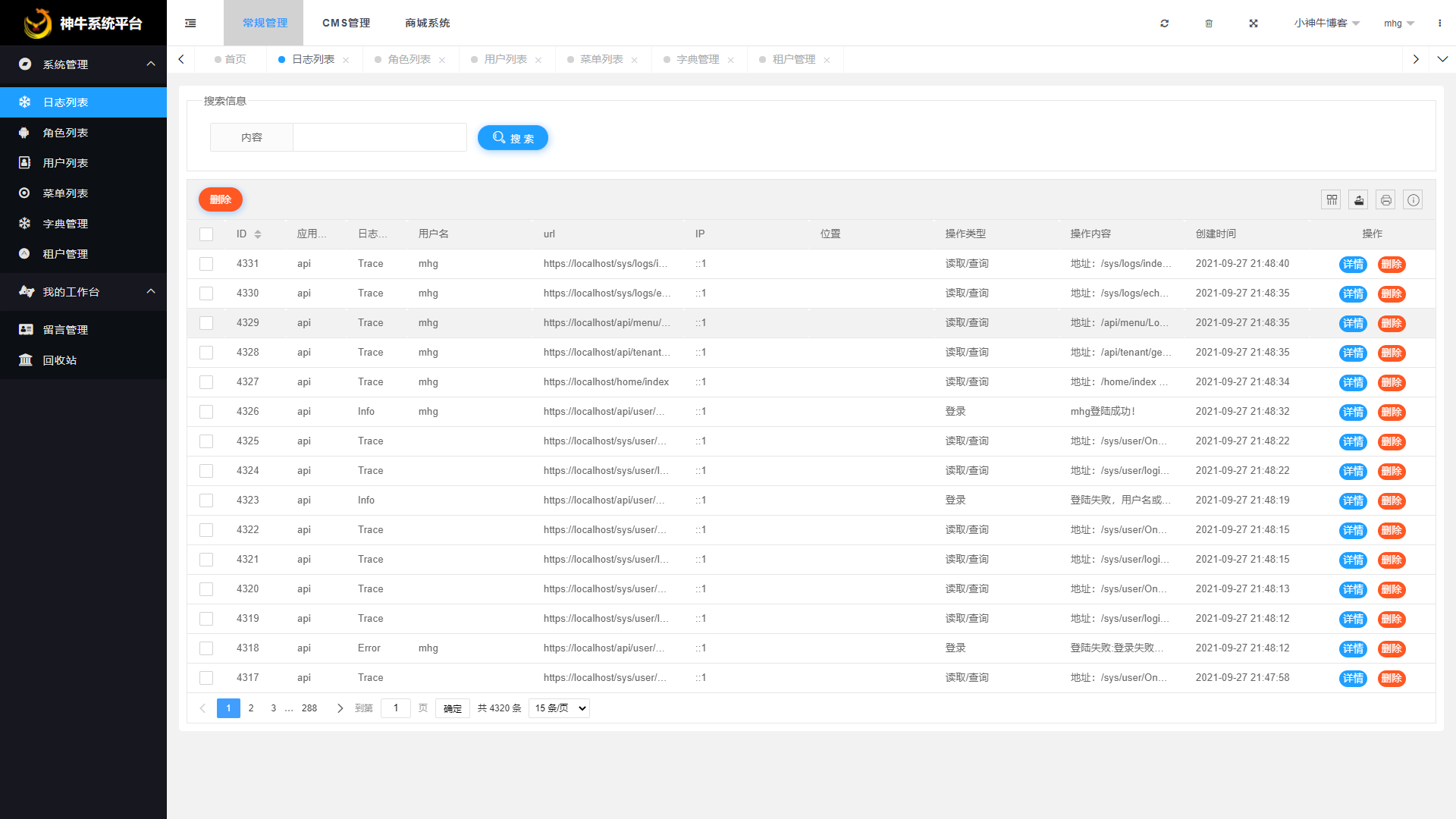Collapse the sidebar with the hamburger icon

190,23
